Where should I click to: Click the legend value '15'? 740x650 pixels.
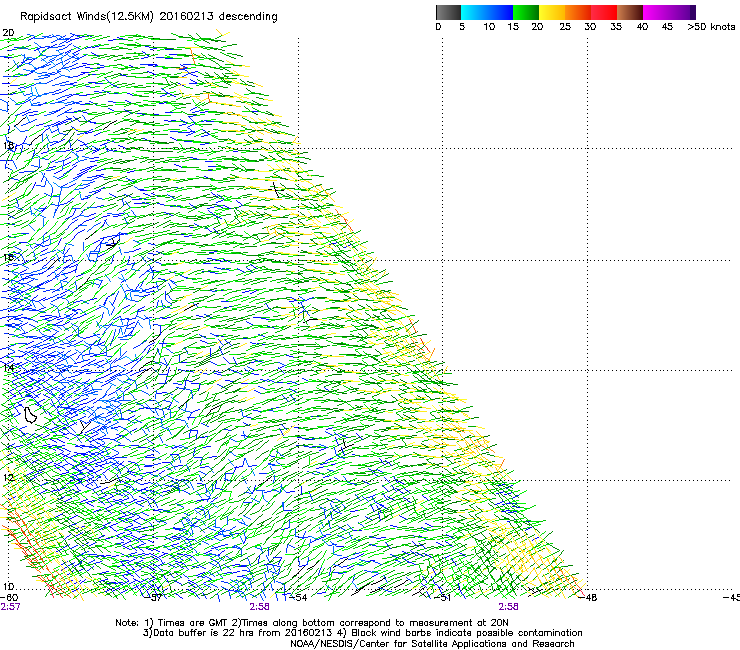[513, 27]
